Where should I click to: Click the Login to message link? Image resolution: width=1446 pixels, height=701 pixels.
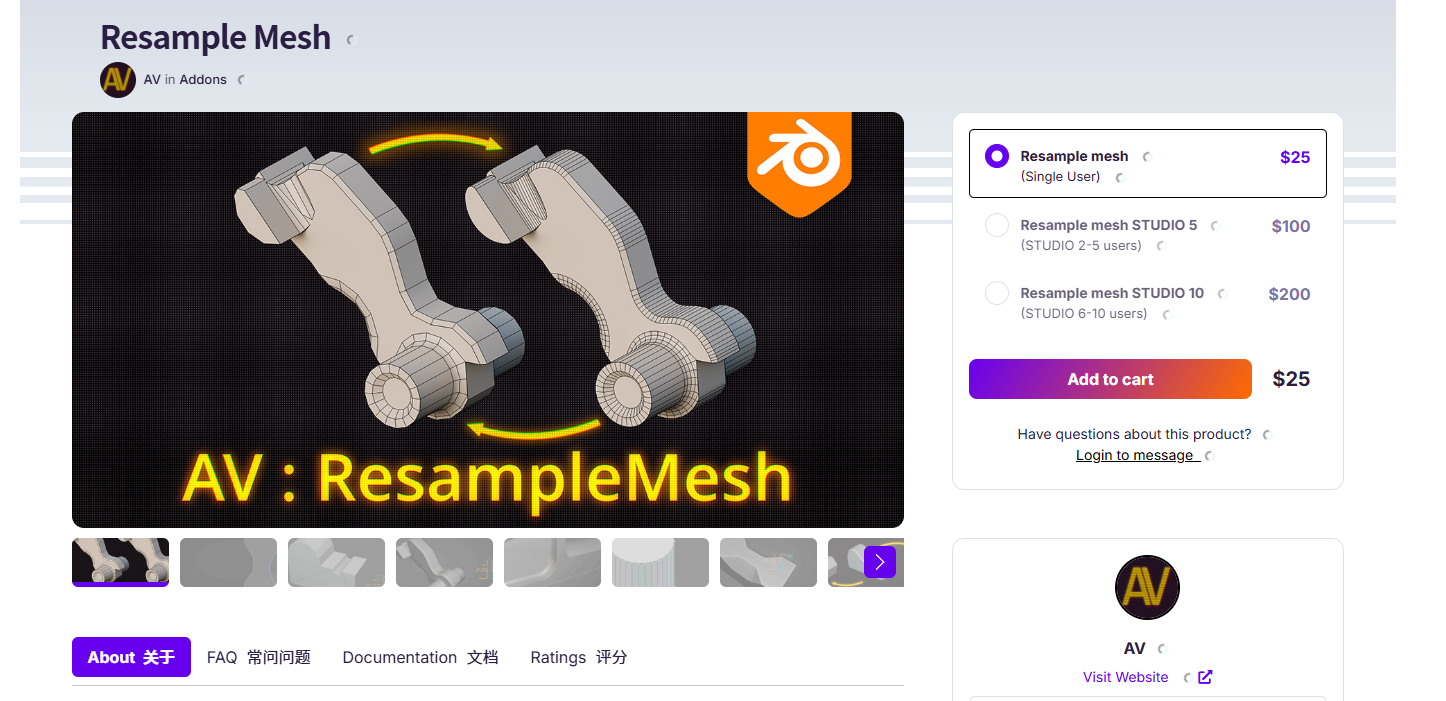(x=1138, y=455)
